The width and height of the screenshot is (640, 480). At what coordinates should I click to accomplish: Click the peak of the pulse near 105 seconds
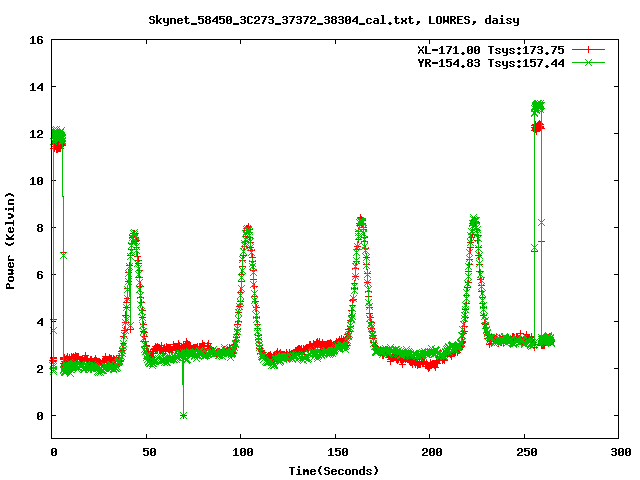[x=247, y=228]
